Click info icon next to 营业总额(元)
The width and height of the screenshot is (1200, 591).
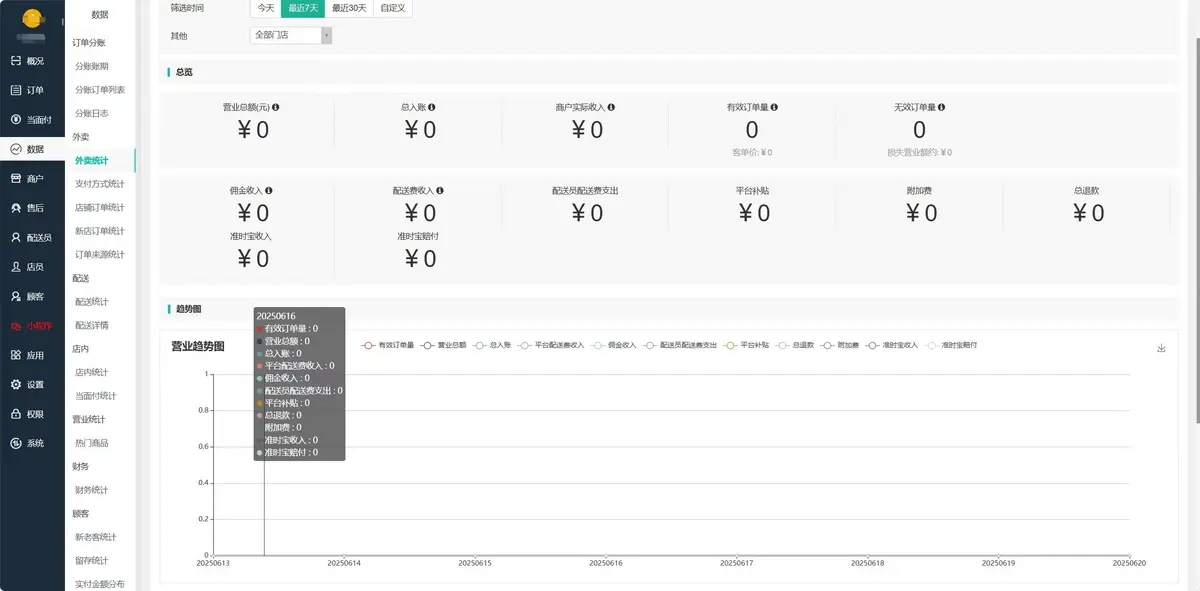276,107
